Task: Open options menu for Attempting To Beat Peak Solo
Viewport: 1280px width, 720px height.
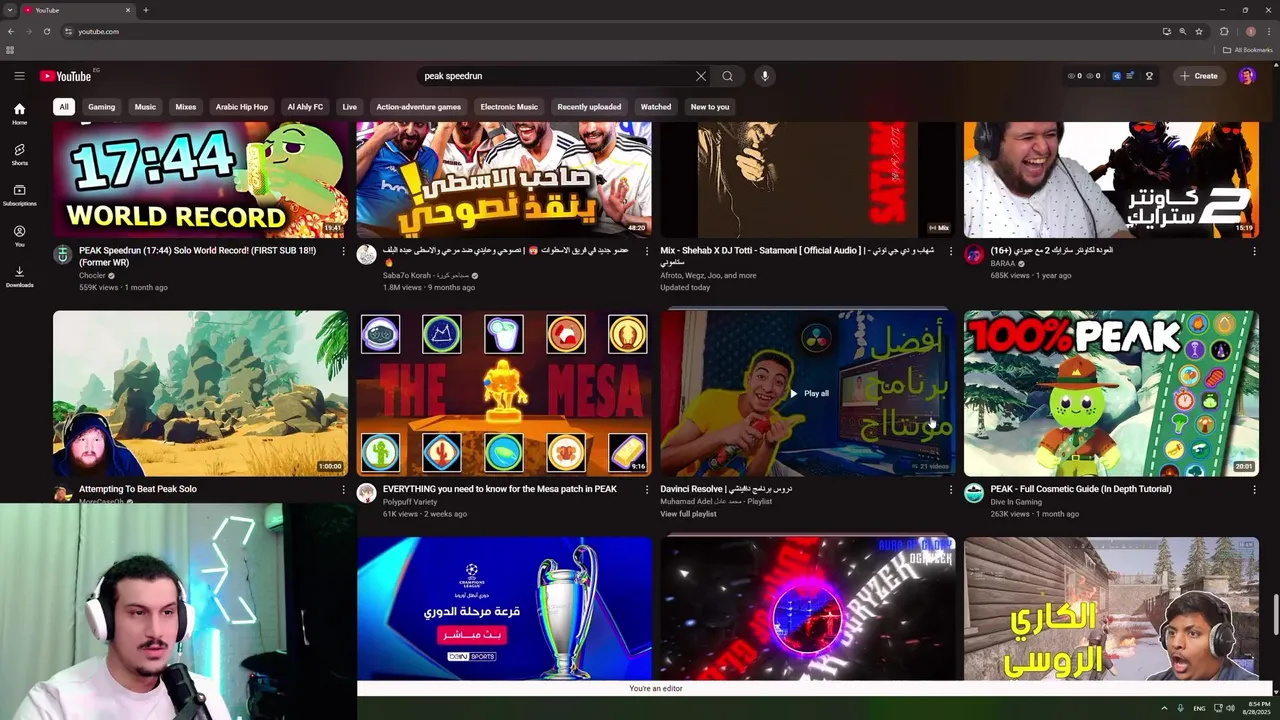Action: pyautogui.click(x=343, y=490)
